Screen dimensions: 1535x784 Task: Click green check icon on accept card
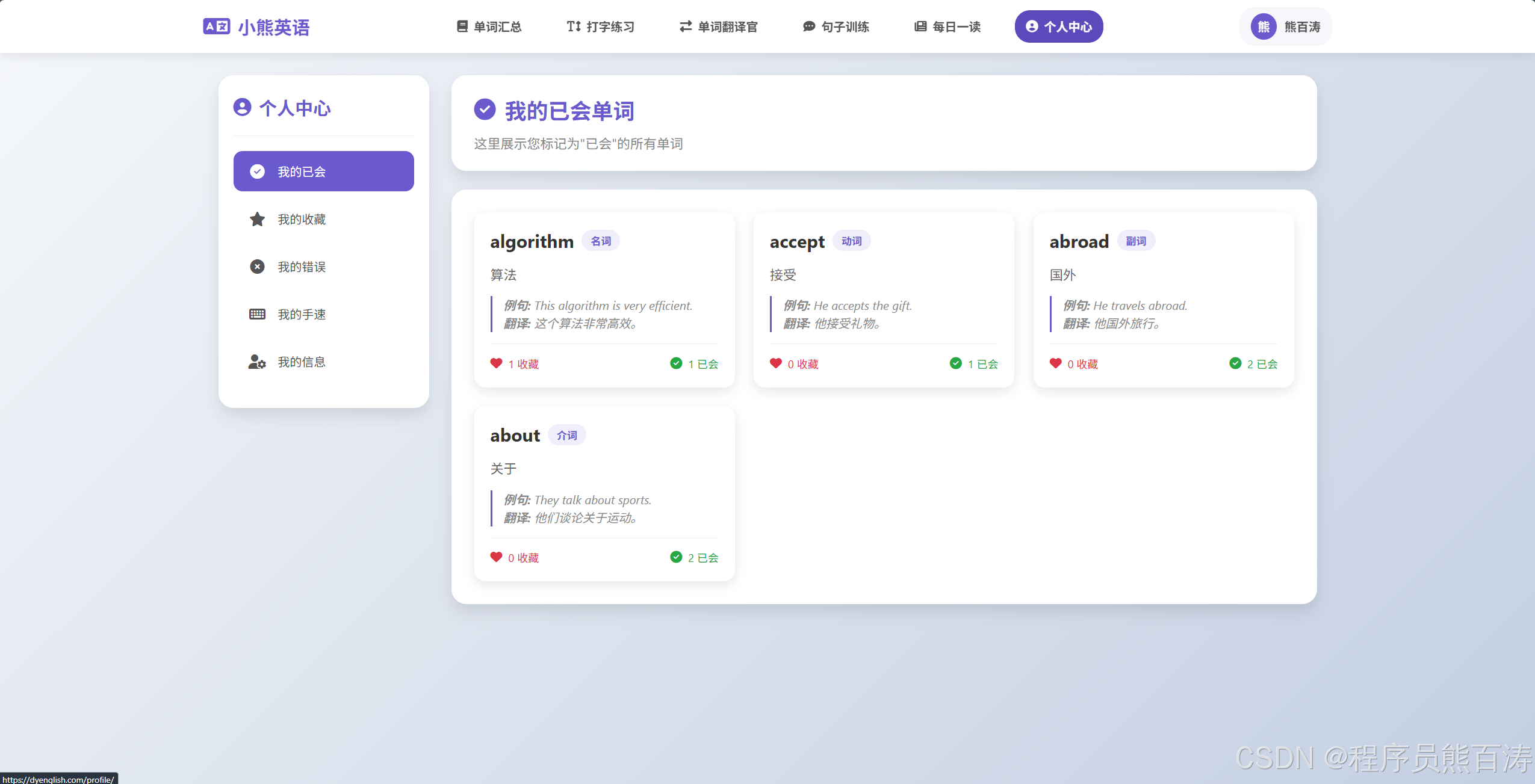[956, 363]
